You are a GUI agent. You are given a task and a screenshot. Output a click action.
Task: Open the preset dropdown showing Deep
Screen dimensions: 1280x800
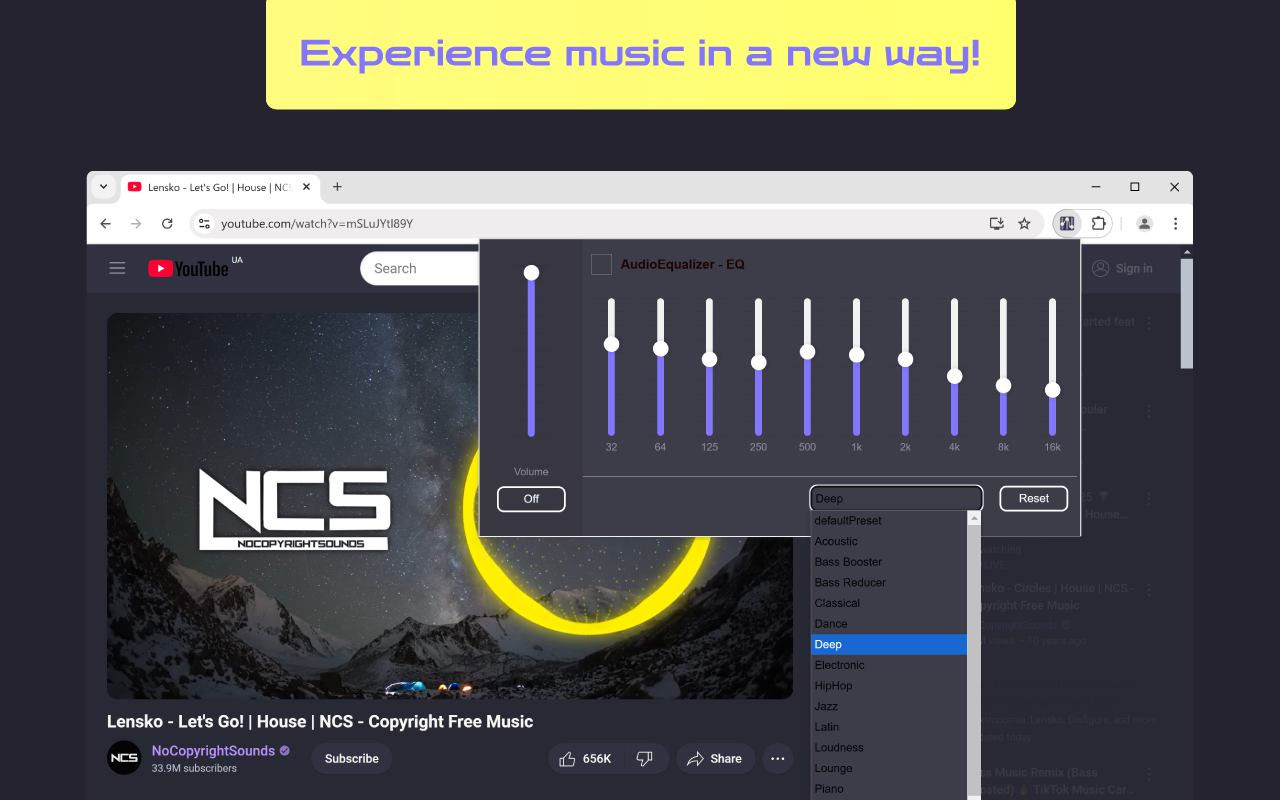click(x=896, y=498)
